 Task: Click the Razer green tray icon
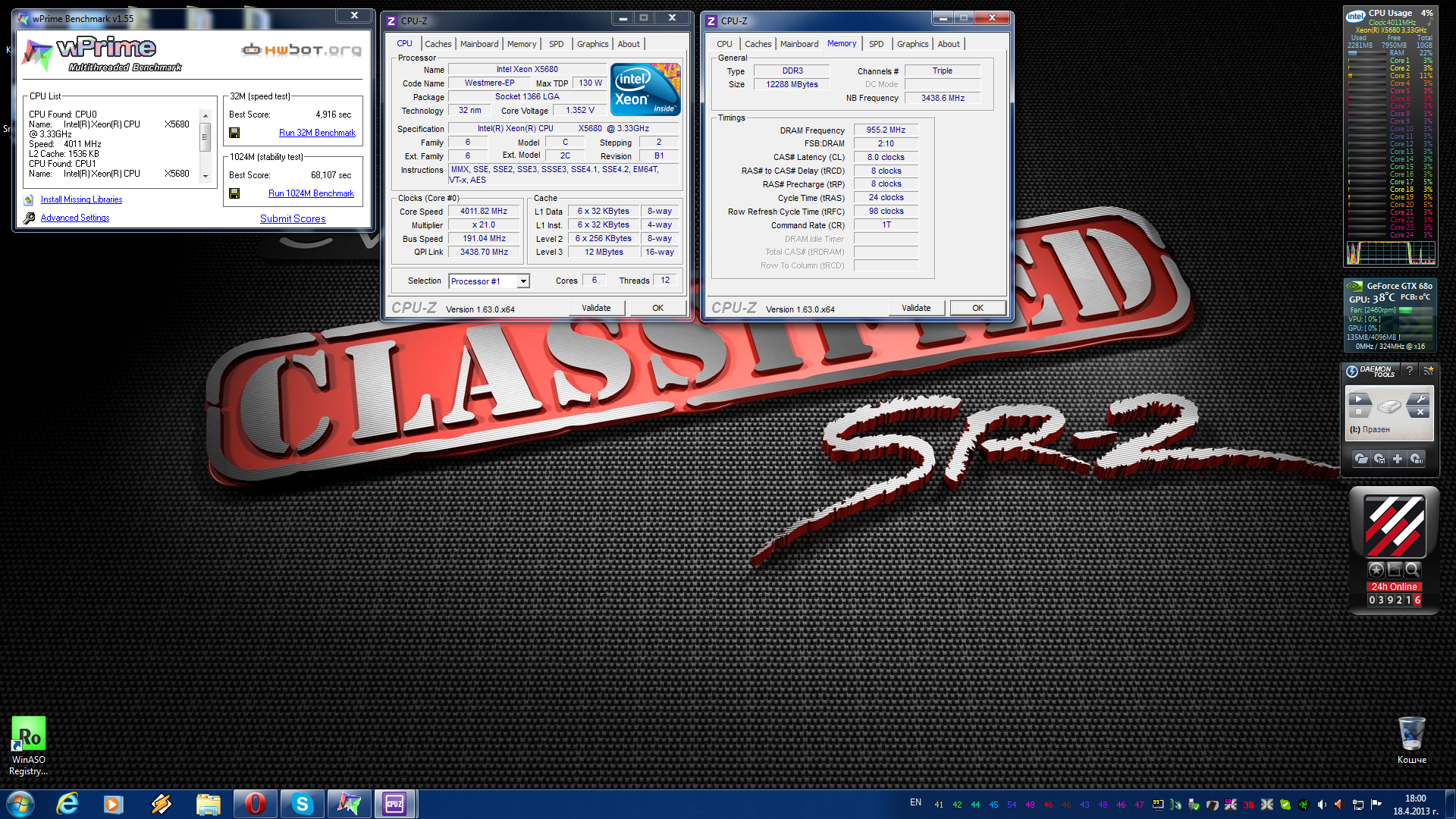click(1304, 805)
